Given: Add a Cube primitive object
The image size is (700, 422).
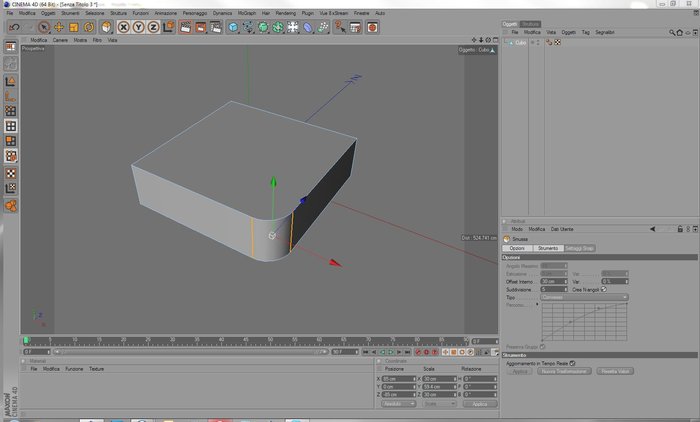Looking at the screenshot, I should coord(233,27).
